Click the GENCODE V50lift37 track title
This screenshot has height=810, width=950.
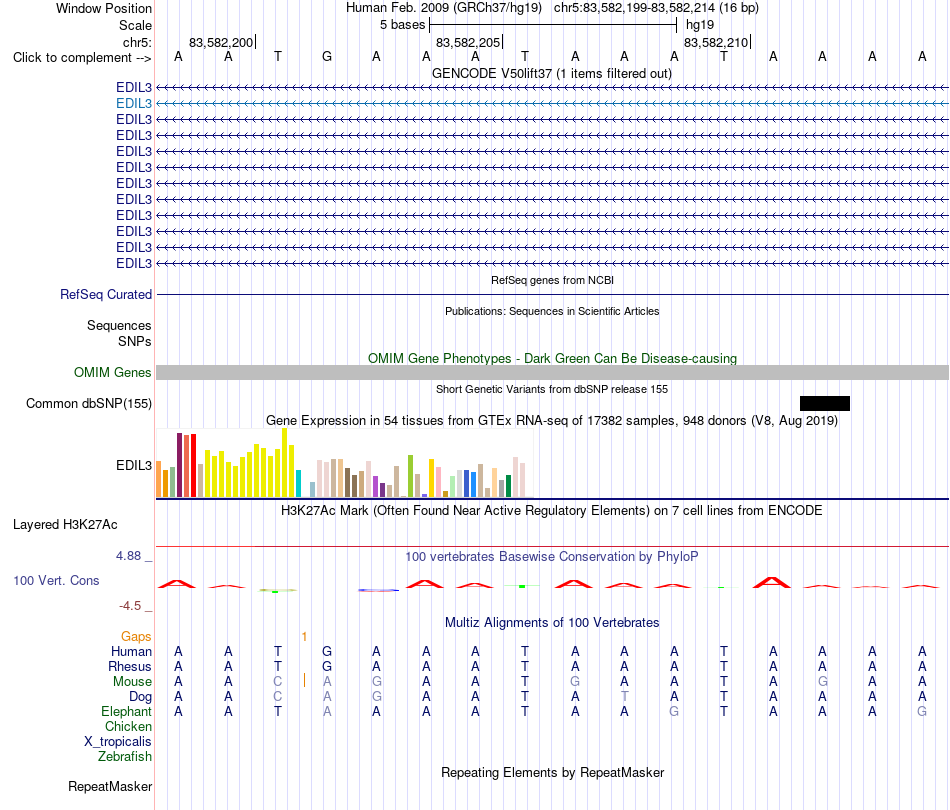pyautogui.click(x=552, y=74)
